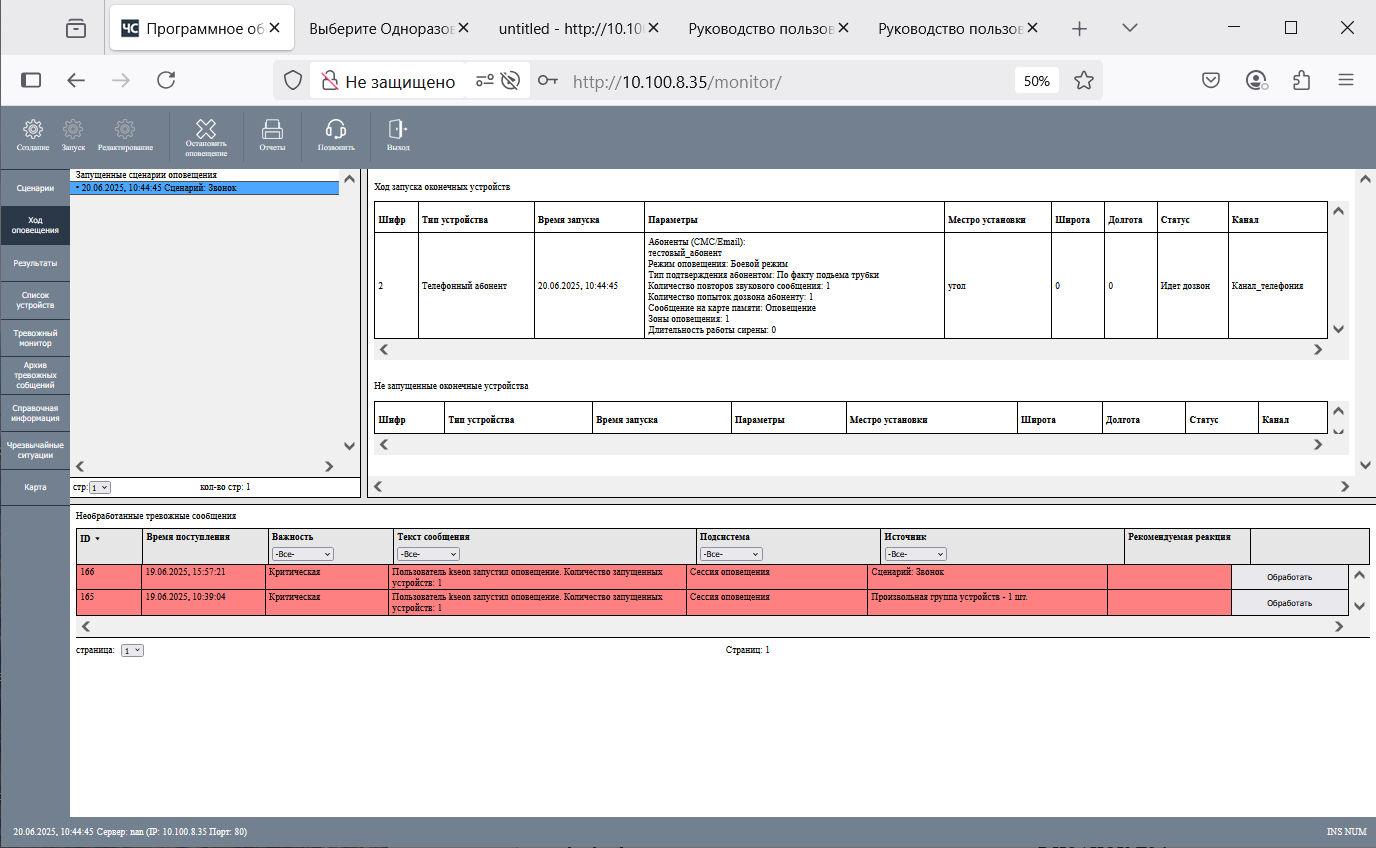This screenshot has height=848, width=1376.
Task: Open the Список устройств sidebar section
Action: 35,300
